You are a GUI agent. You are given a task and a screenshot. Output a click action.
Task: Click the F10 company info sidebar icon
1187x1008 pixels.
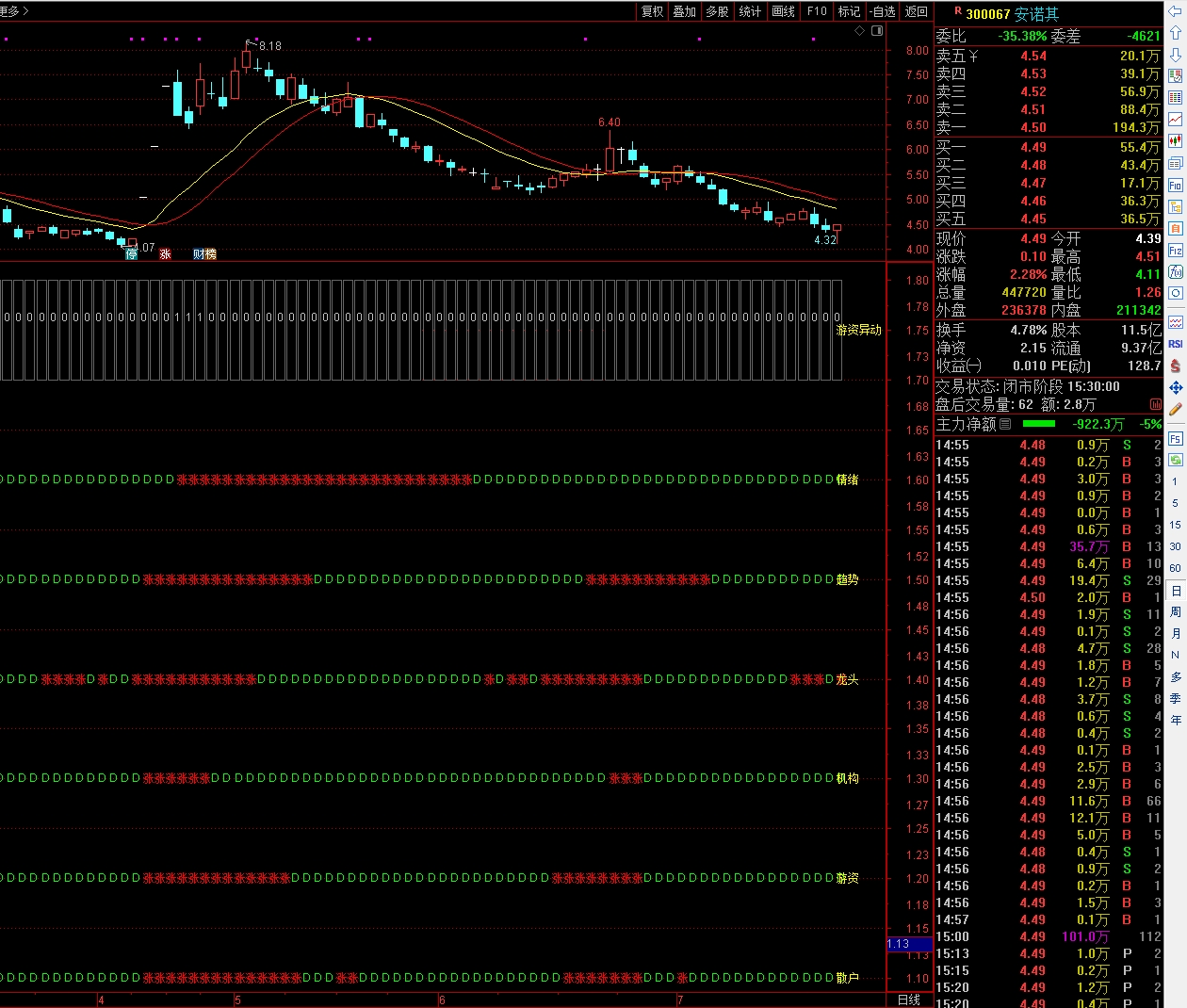(x=1175, y=185)
